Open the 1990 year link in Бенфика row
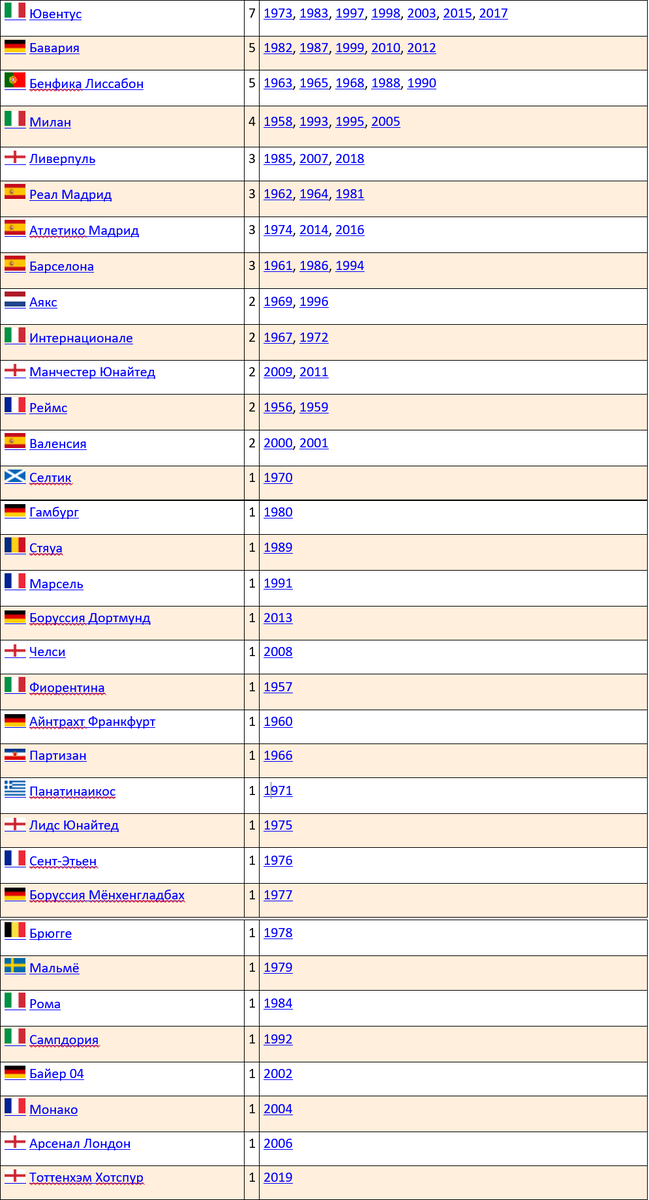649x1200 pixels. click(421, 84)
